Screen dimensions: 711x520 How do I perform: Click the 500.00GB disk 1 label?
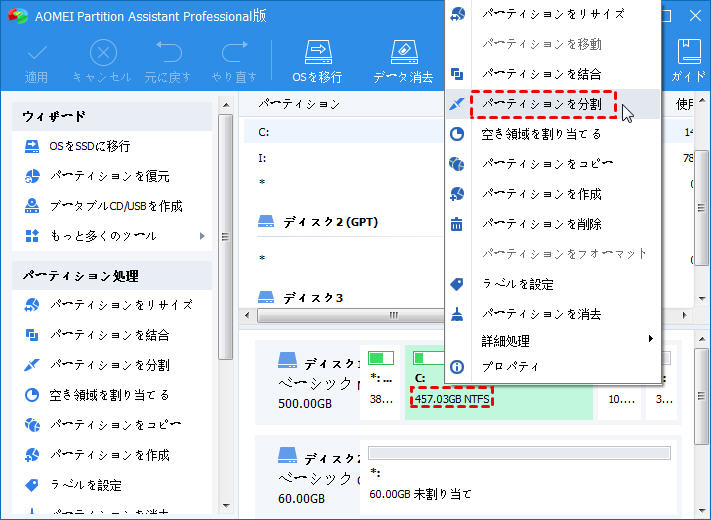click(x=305, y=403)
